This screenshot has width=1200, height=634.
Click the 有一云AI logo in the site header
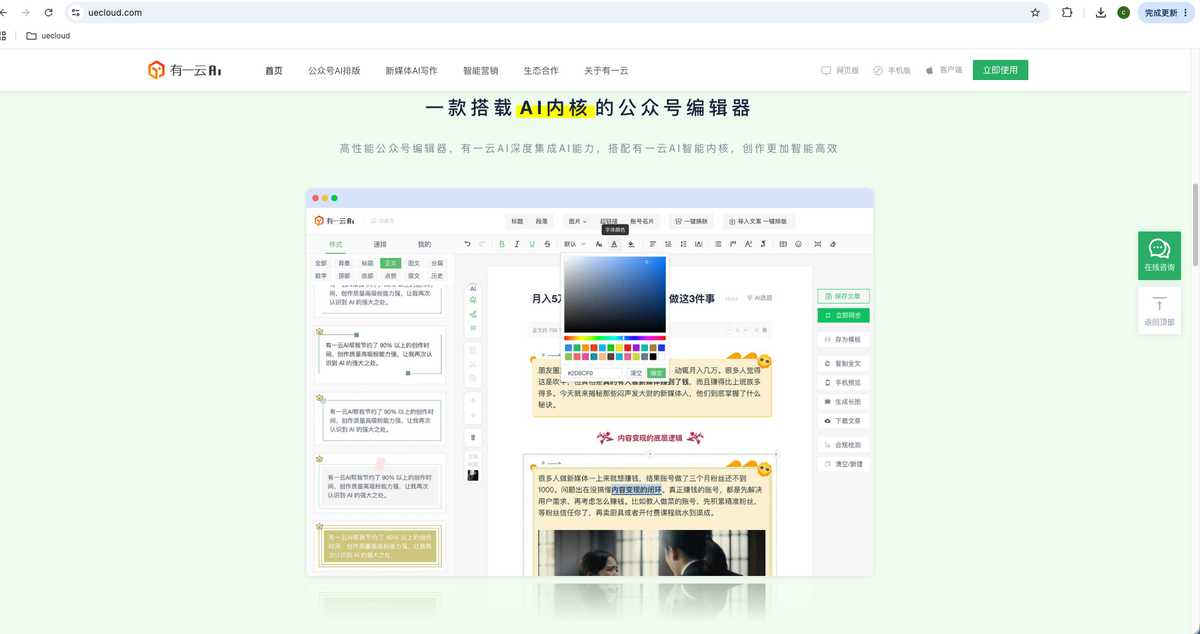[x=186, y=70]
